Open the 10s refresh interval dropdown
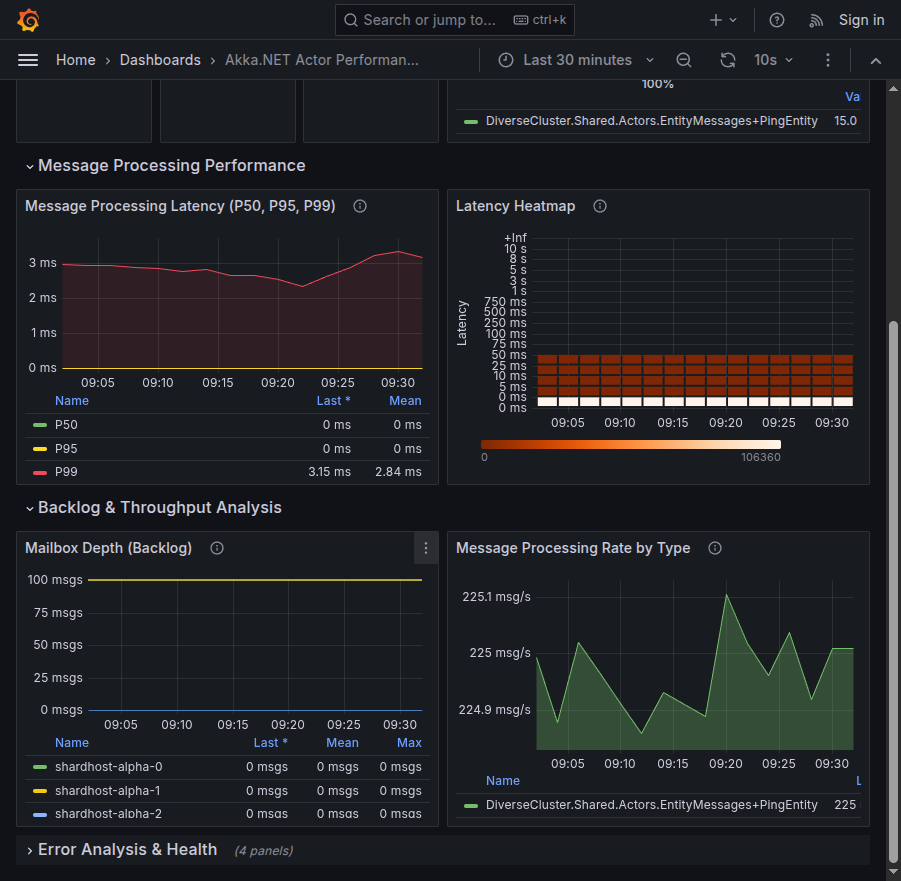 774,60
